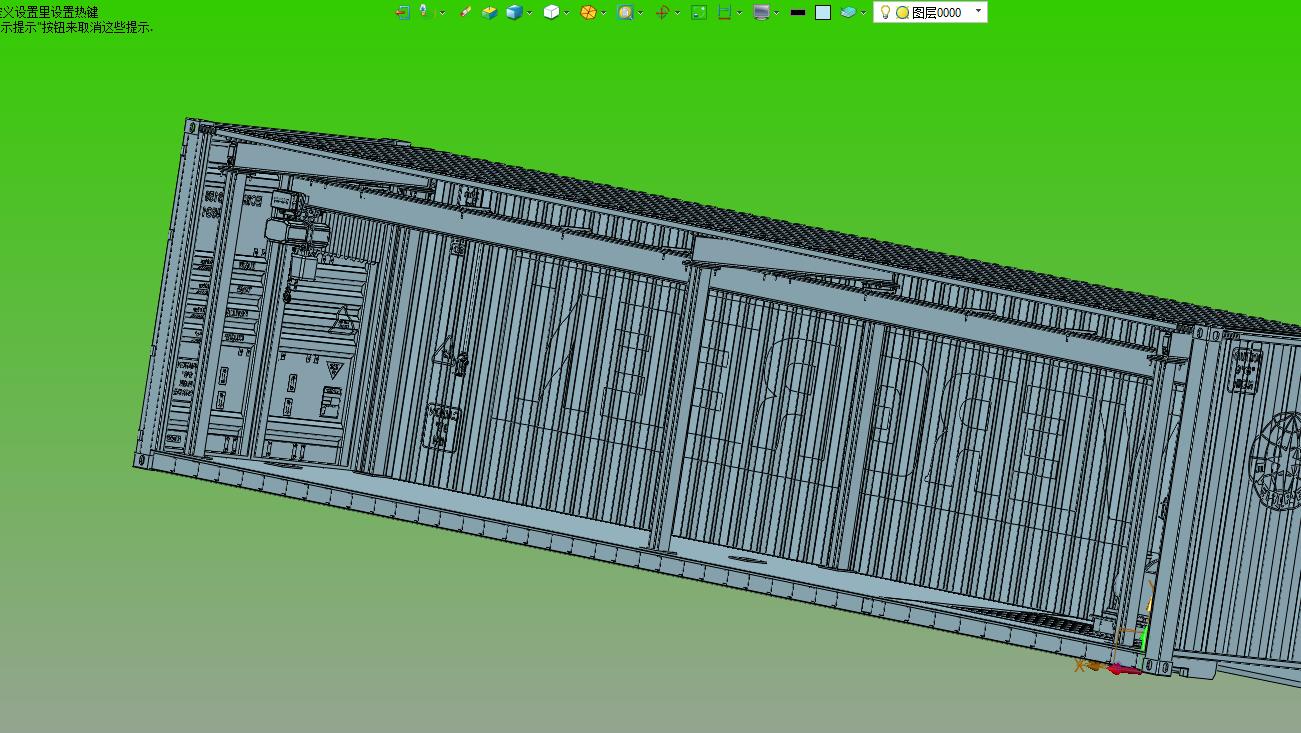Viewport: 1301px width, 733px height.
Task: Open the selection filter dropdown arrow
Action: coord(442,13)
